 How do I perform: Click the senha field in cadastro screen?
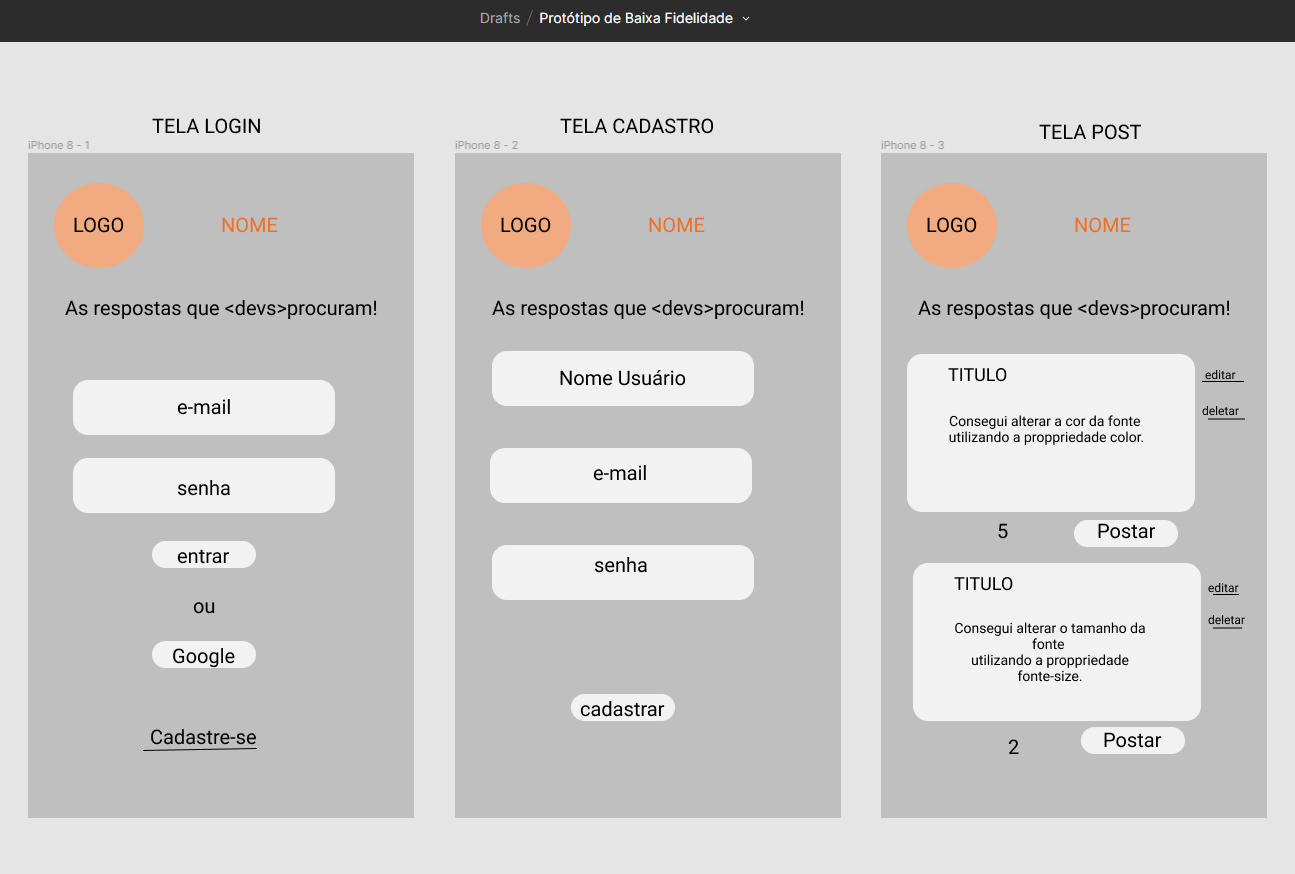[x=623, y=572]
